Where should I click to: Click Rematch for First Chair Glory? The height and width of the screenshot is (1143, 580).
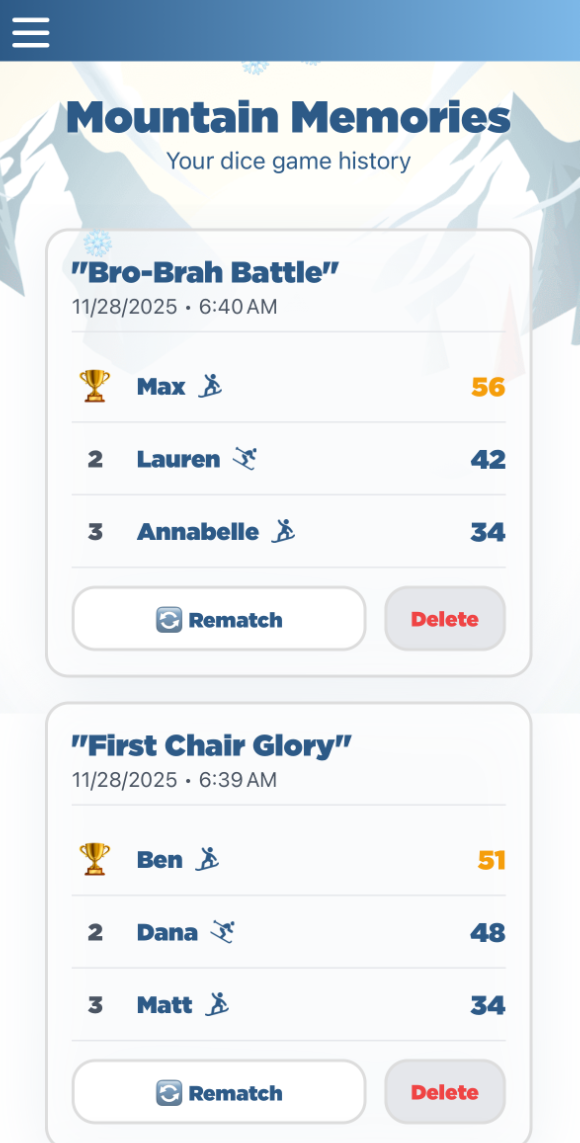click(x=218, y=1092)
